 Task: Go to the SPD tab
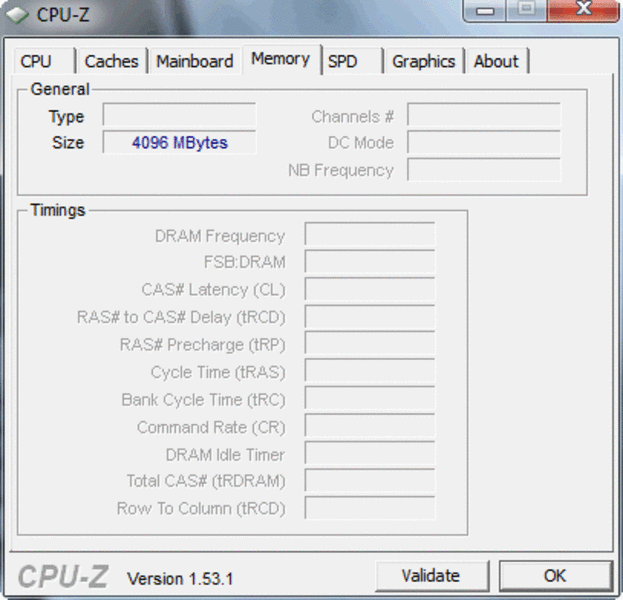[352, 61]
